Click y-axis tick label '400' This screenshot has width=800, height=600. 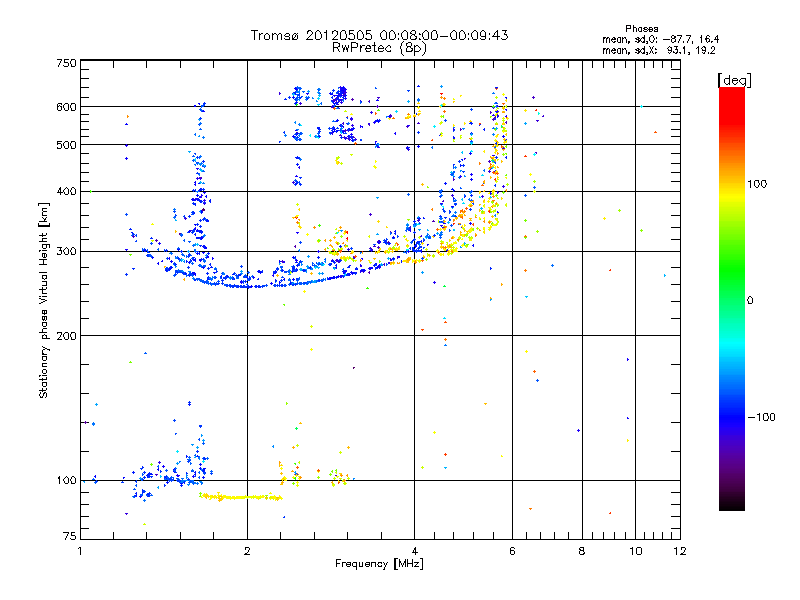(x=66, y=191)
